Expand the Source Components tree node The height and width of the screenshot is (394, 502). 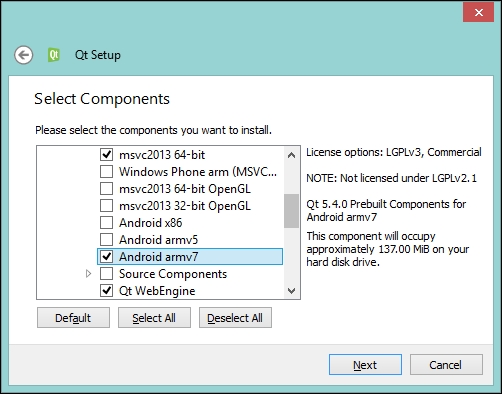tap(88, 274)
